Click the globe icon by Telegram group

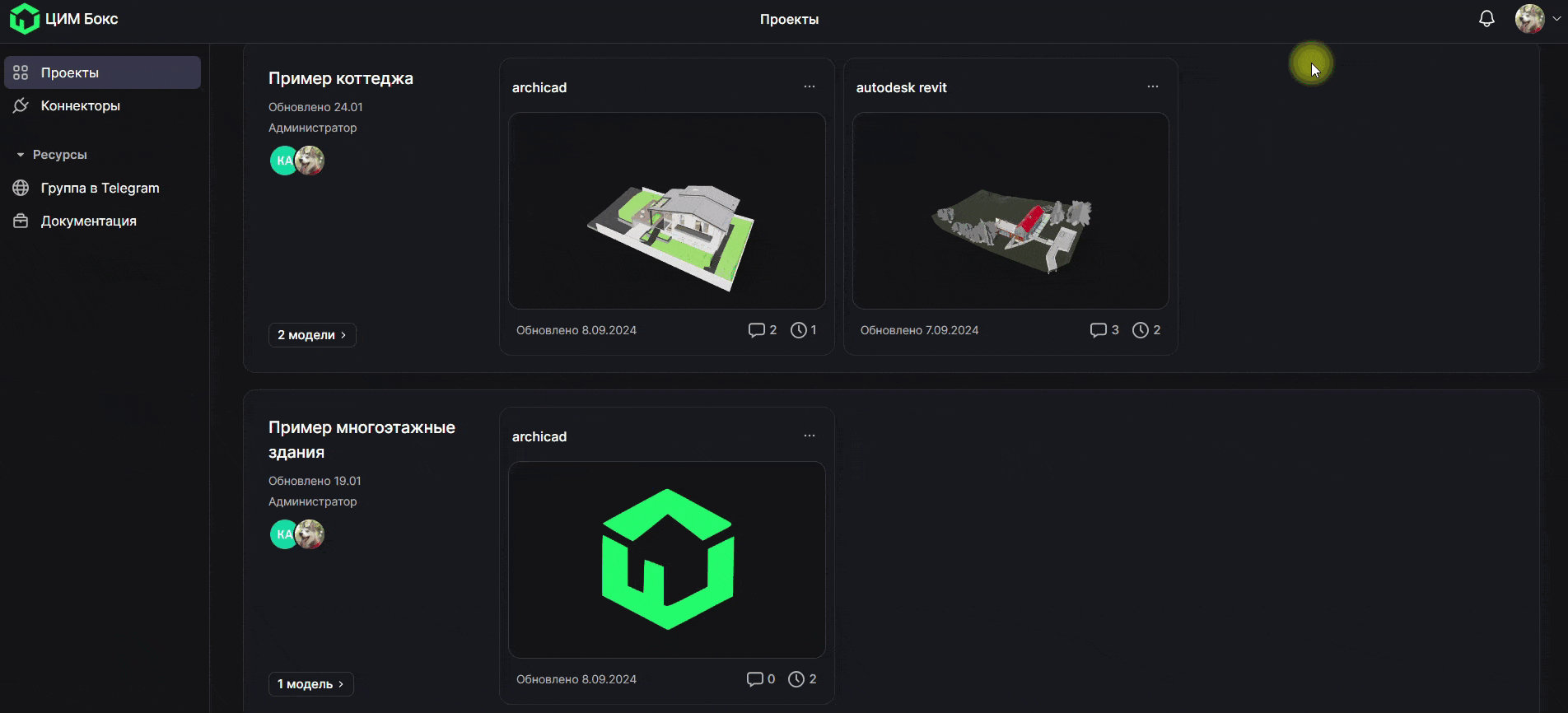point(21,188)
